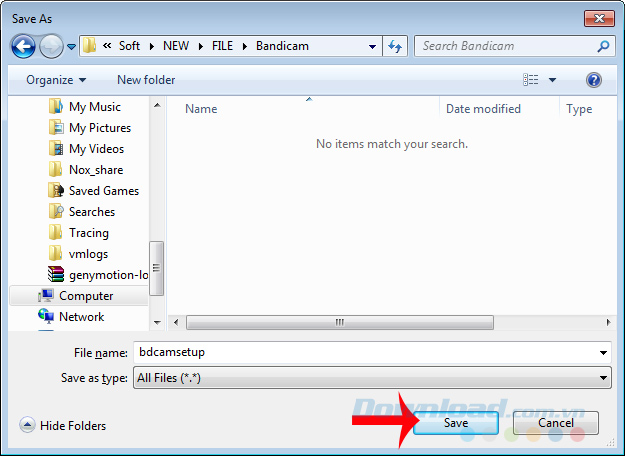Image resolution: width=625 pixels, height=456 pixels.
Task: Click the Change your view icon
Action: click(531, 80)
